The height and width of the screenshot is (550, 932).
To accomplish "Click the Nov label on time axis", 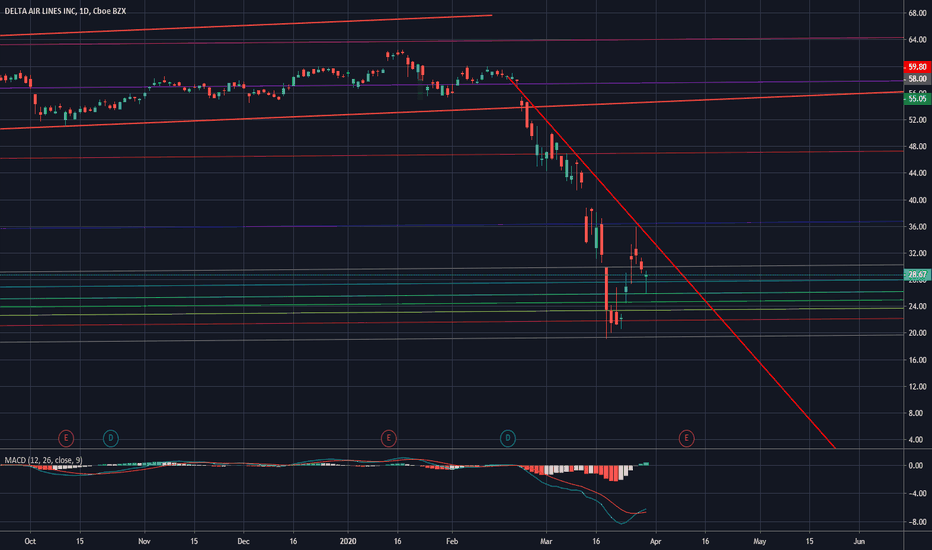I will pos(144,541).
